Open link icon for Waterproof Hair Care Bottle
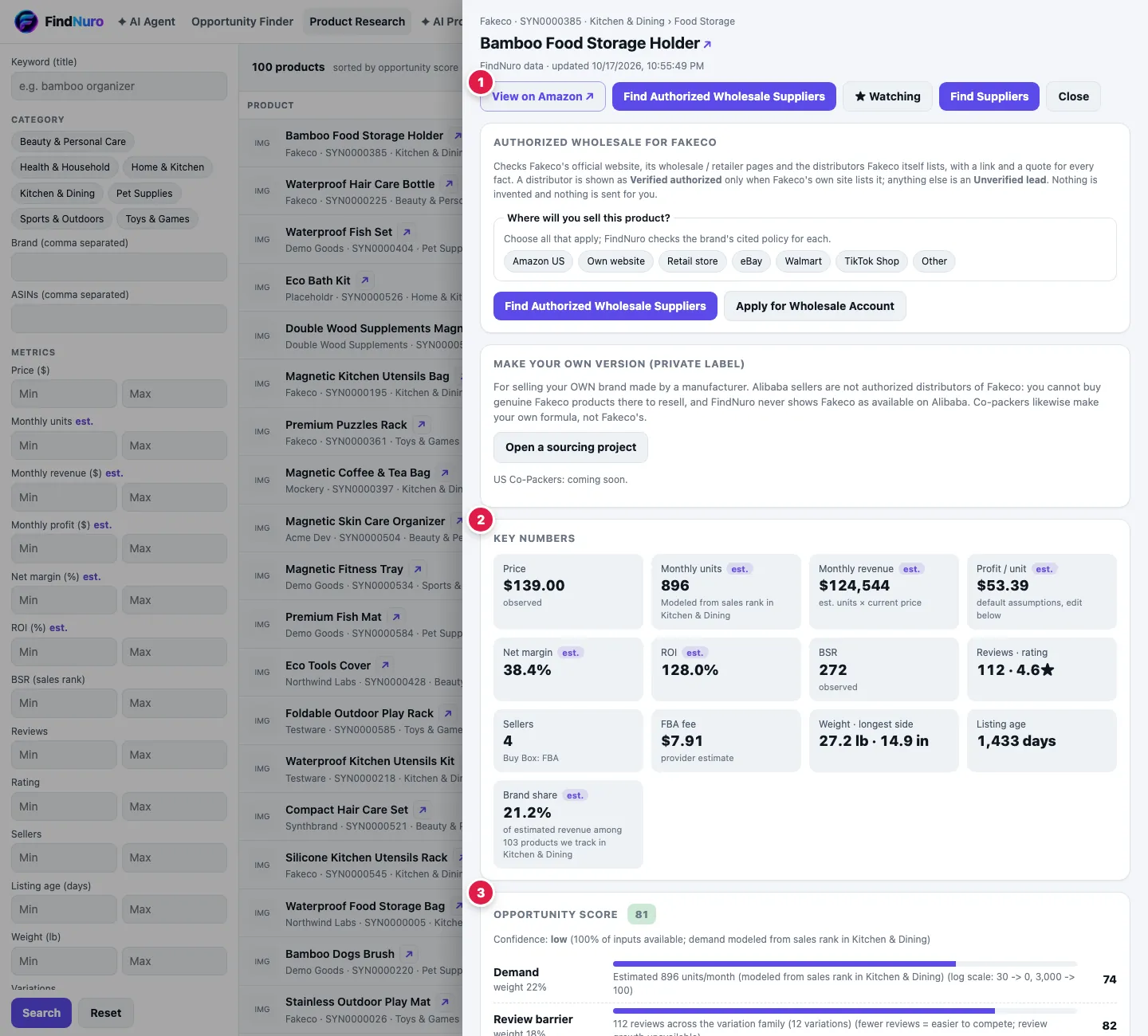 click(x=449, y=184)
